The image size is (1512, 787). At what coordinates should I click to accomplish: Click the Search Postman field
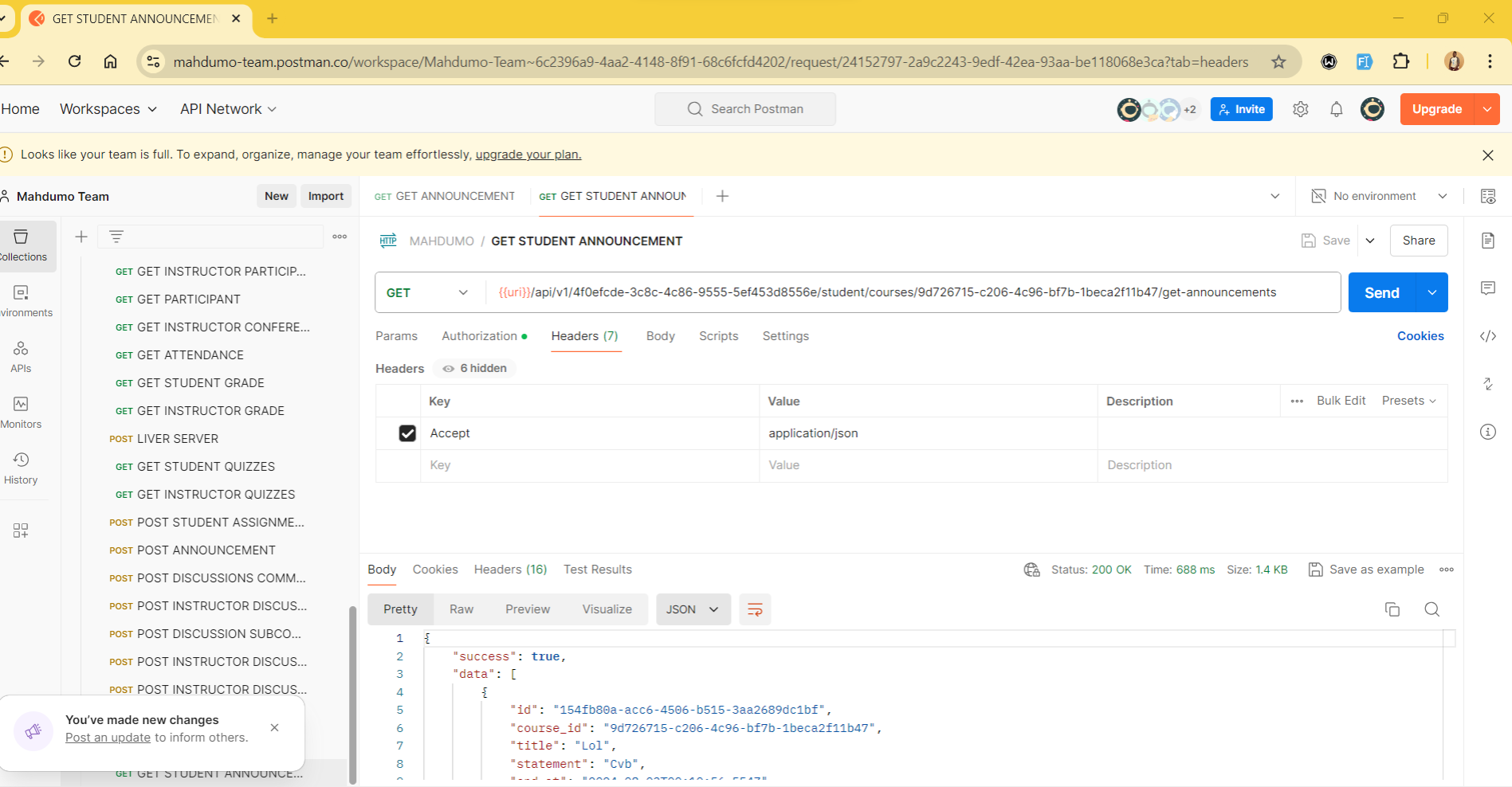tap(745, 109)
